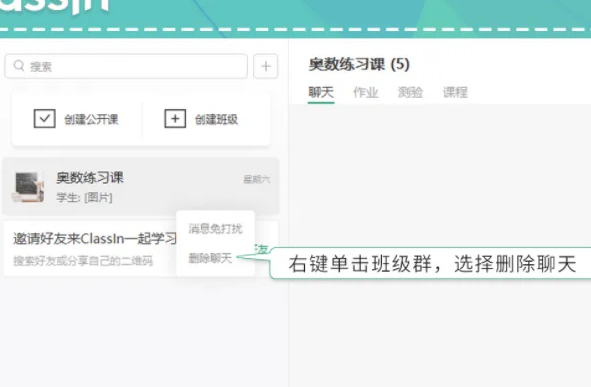Switch to the 课程 tab

455,92
